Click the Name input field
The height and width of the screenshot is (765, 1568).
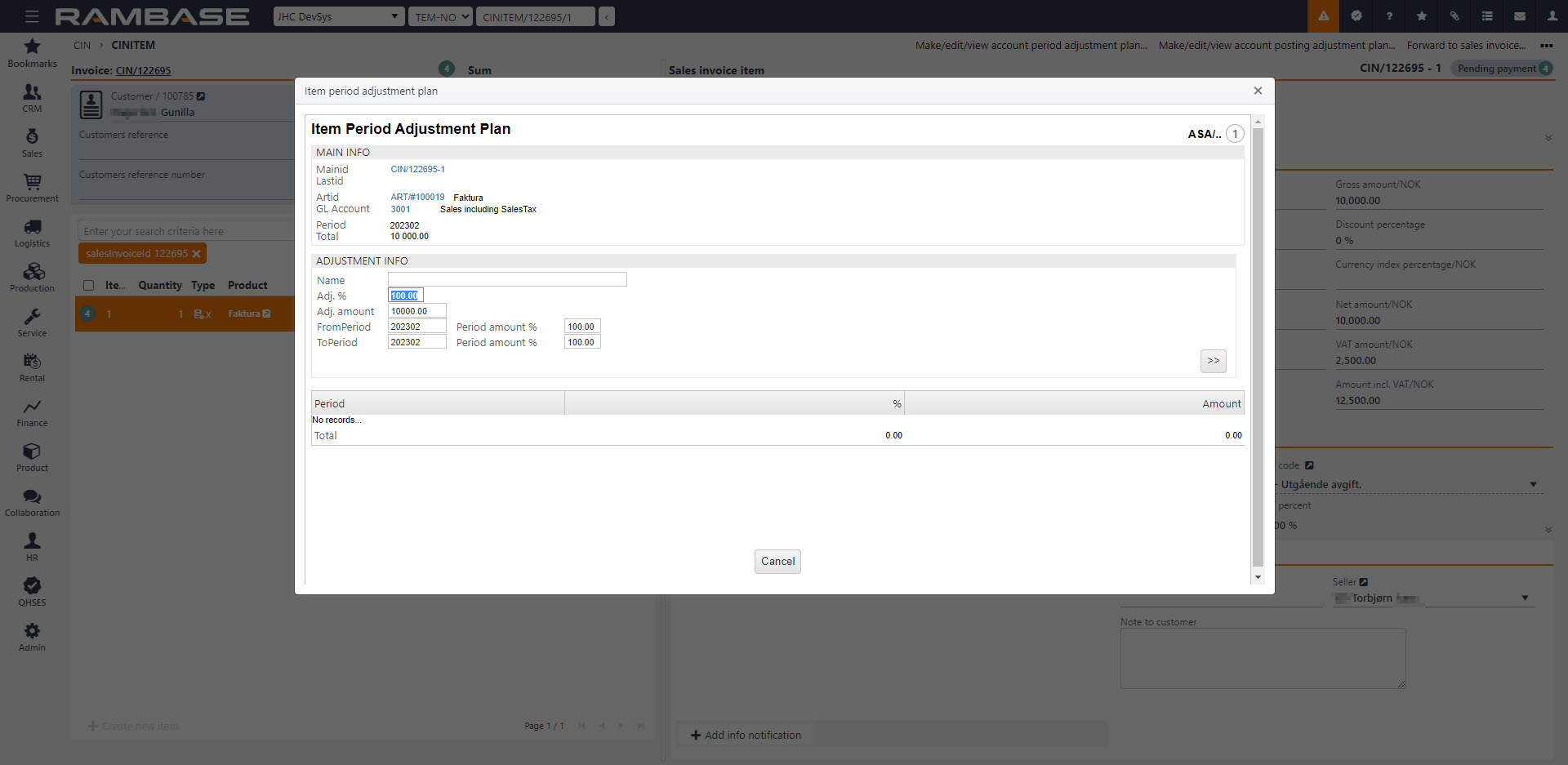(507, 279)
